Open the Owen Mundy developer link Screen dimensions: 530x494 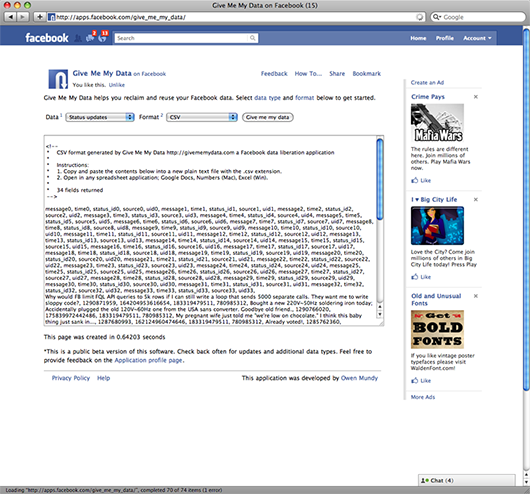coord(359,378)
